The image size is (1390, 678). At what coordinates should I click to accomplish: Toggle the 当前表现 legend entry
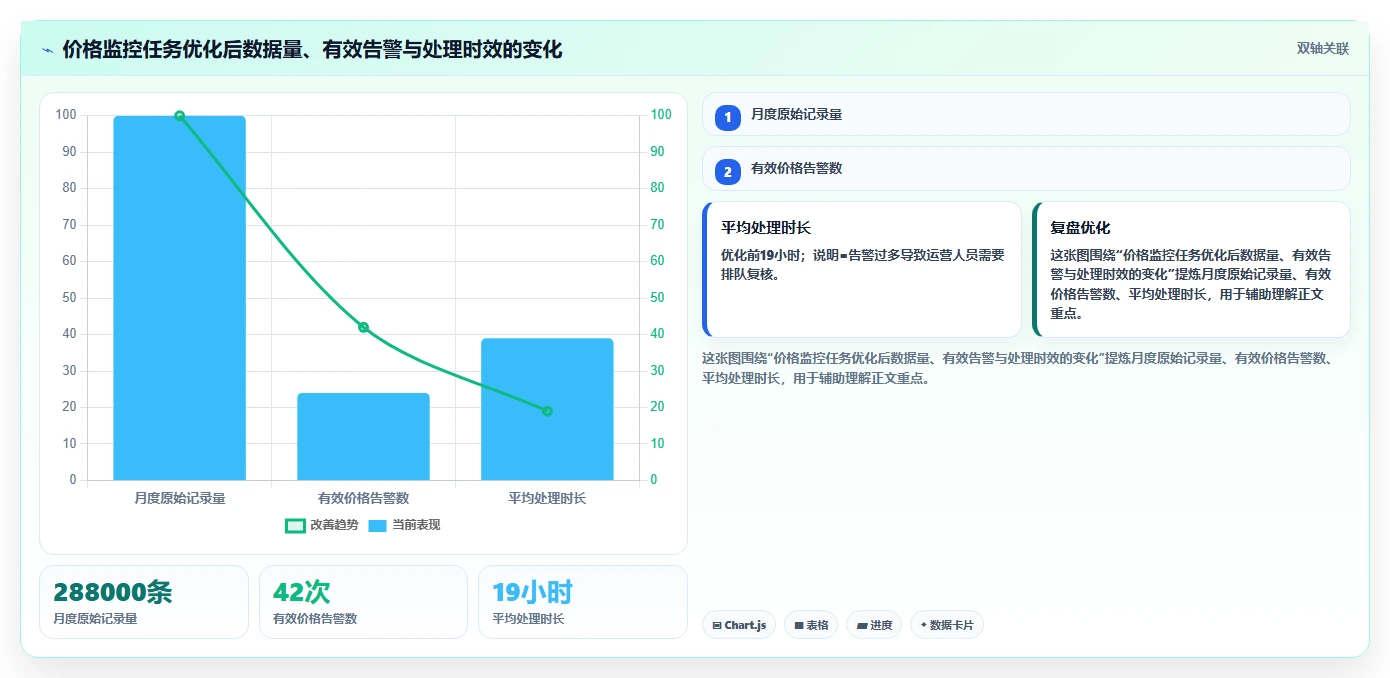[404, 525]
